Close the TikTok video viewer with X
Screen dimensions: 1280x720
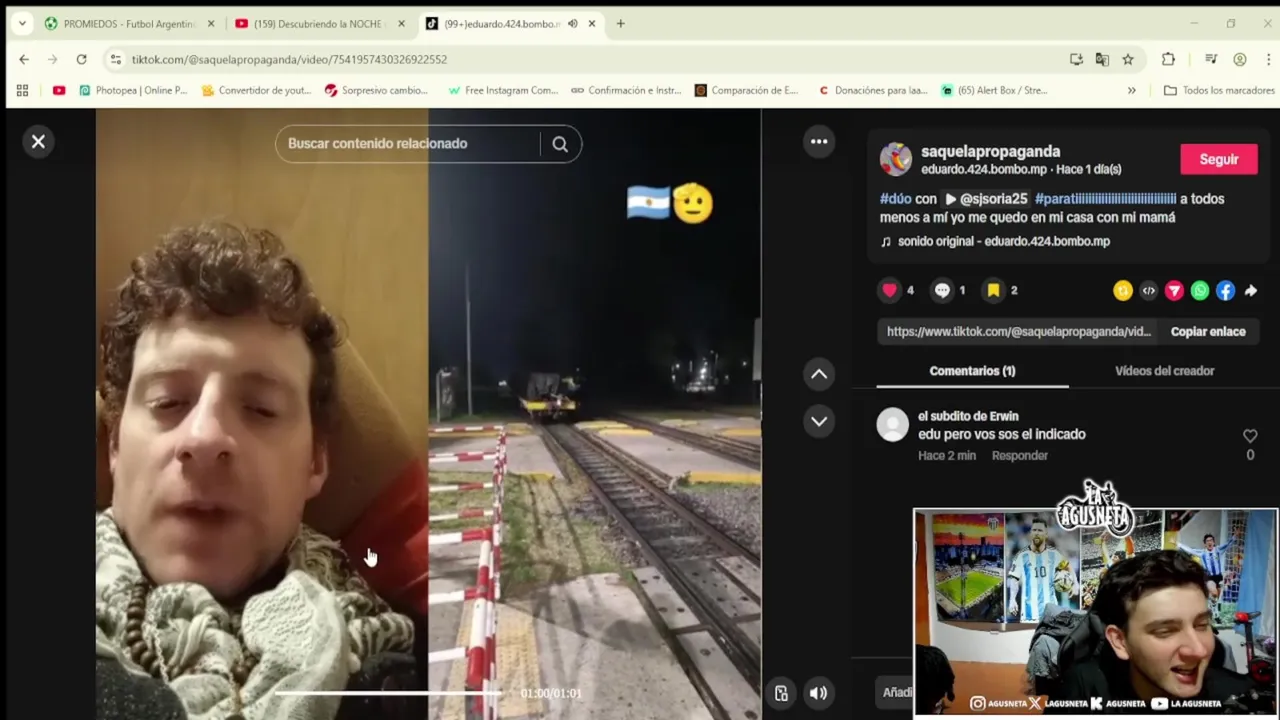click(x=38, y=142)
